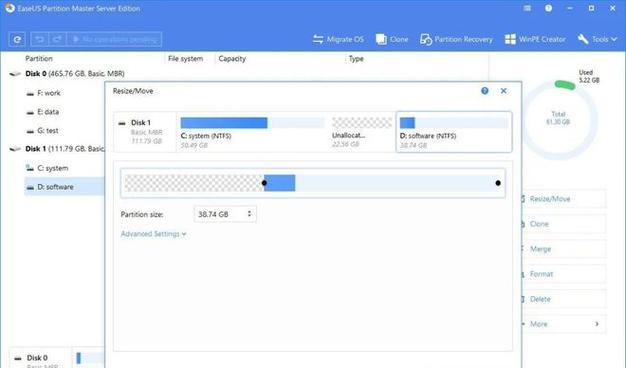The image size is (626, 368).
Task: Click the help icon in the Resize/Move dialog
Action: (x=485, y=91)
